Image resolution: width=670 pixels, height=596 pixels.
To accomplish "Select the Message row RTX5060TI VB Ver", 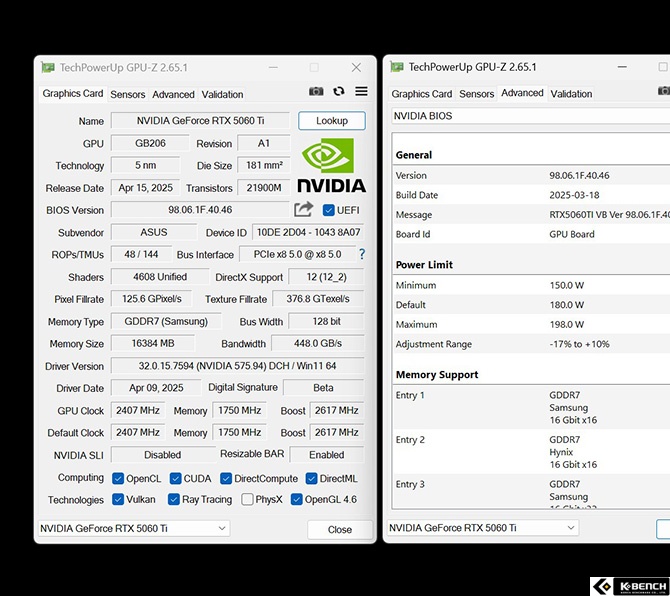I will click(x=531, y=214).
